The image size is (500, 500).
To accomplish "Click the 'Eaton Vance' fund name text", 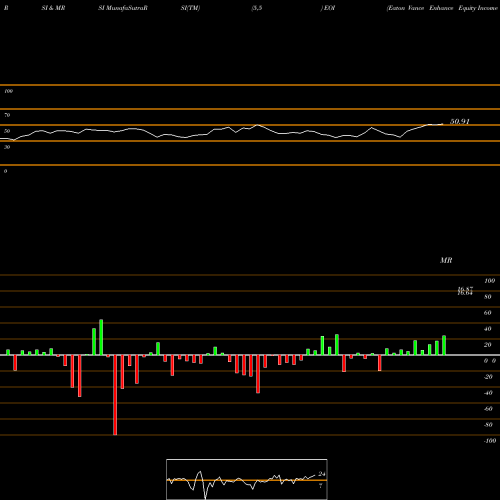I will click(x=405, y=8).
